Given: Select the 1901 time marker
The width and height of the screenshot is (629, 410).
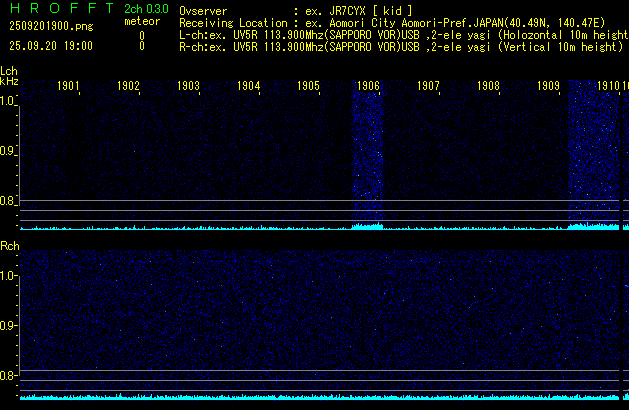Looking at the screenshot, I should (x=68, y=86).
